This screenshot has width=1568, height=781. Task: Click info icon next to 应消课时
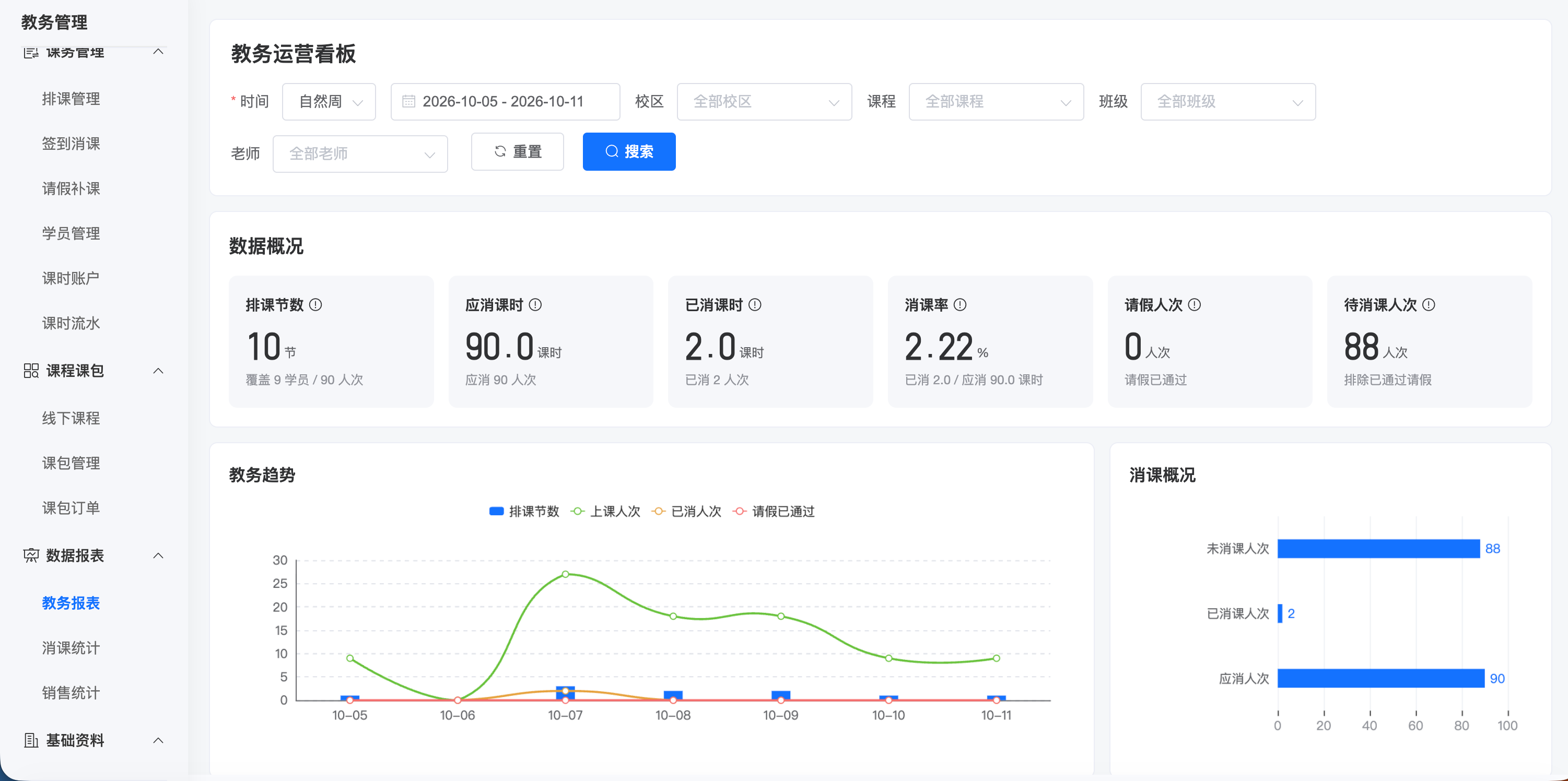tap(535, 305)
